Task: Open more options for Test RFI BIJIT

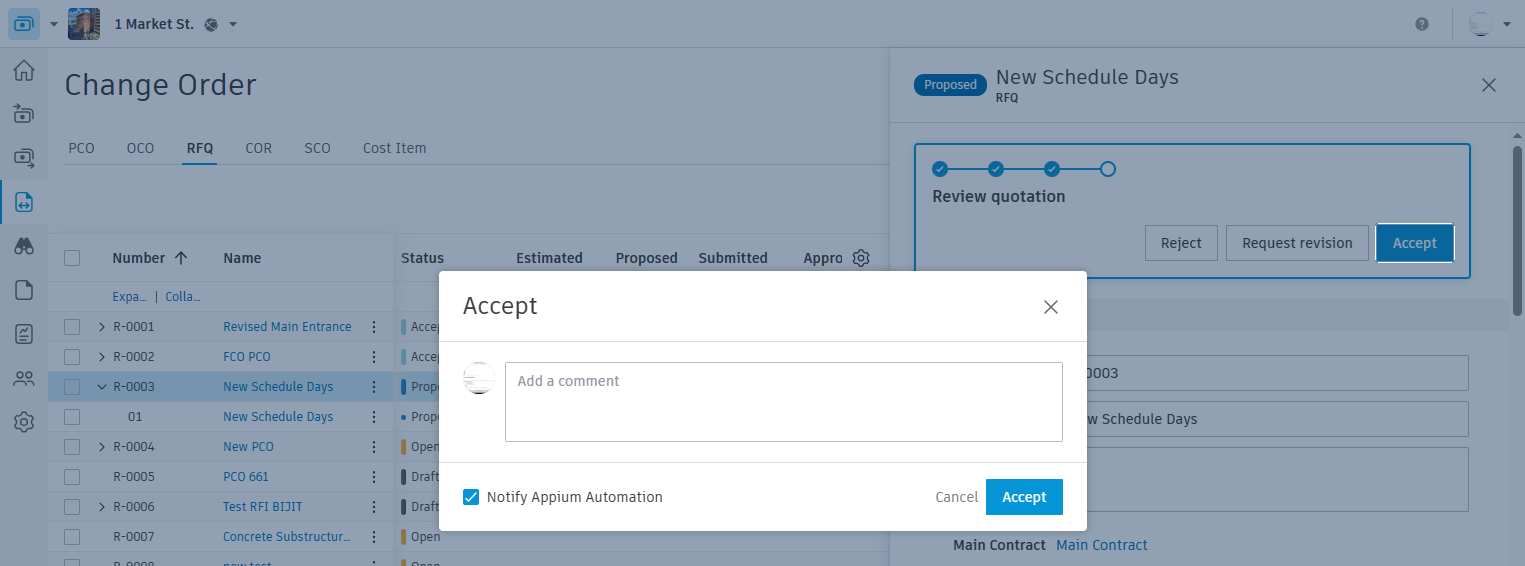Action: click(x=374, y=507)
